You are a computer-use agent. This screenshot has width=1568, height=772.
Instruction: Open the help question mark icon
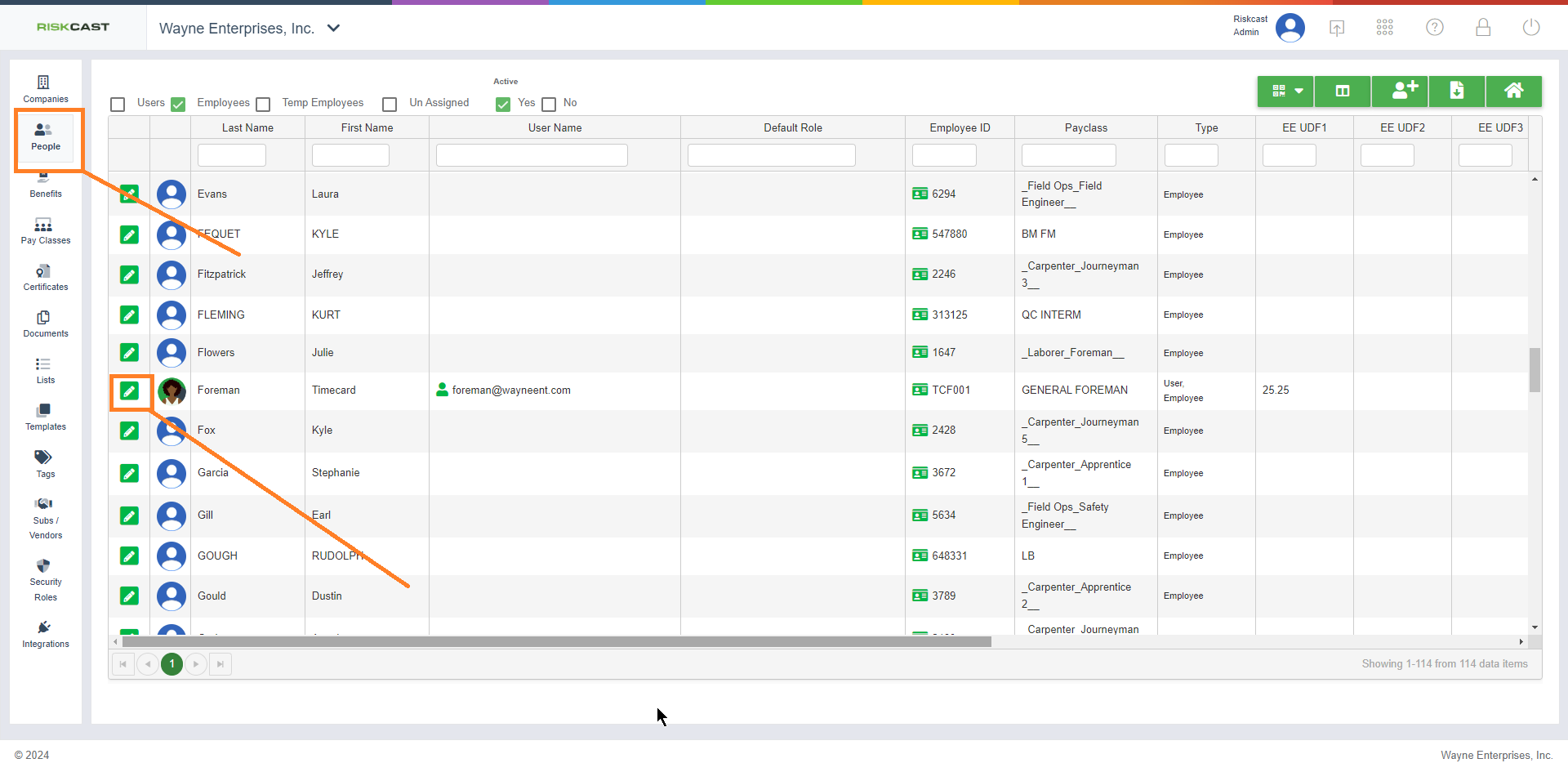(x=1434, y=28)
